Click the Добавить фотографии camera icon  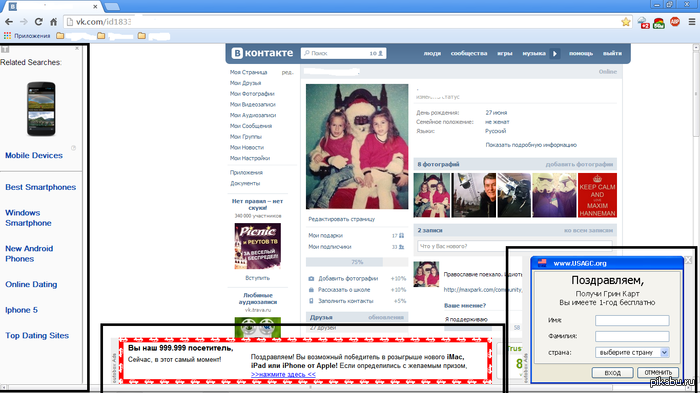pyautogui.click(x=311, y=278)
